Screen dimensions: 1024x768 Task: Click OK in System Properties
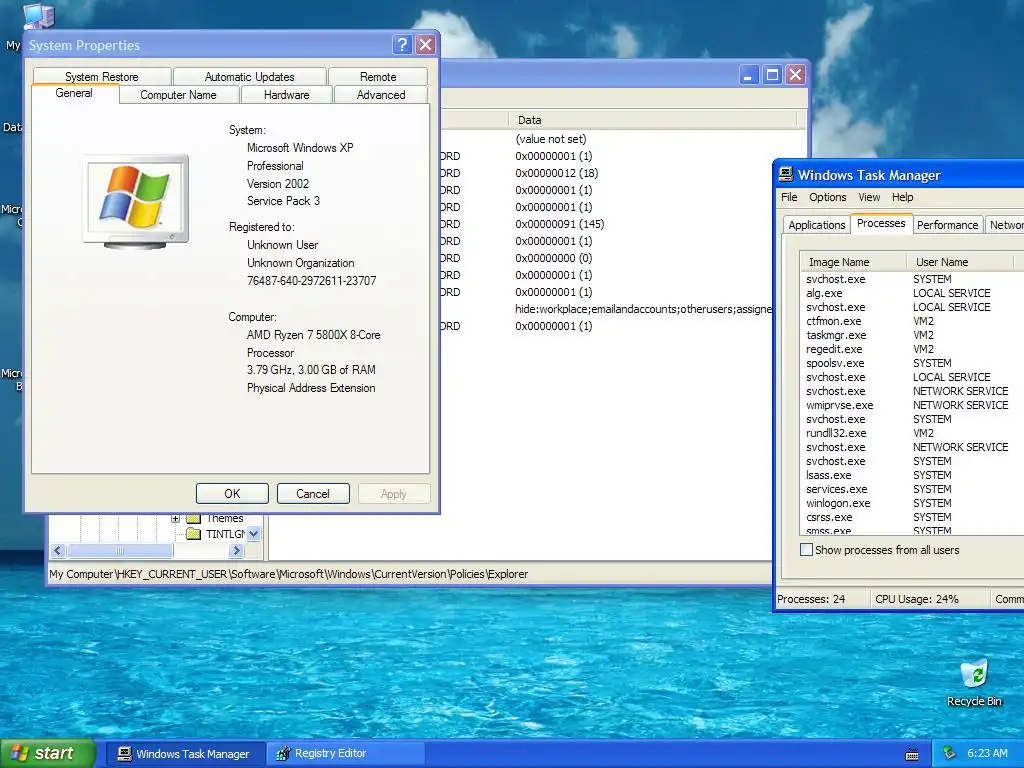point(232,494)
